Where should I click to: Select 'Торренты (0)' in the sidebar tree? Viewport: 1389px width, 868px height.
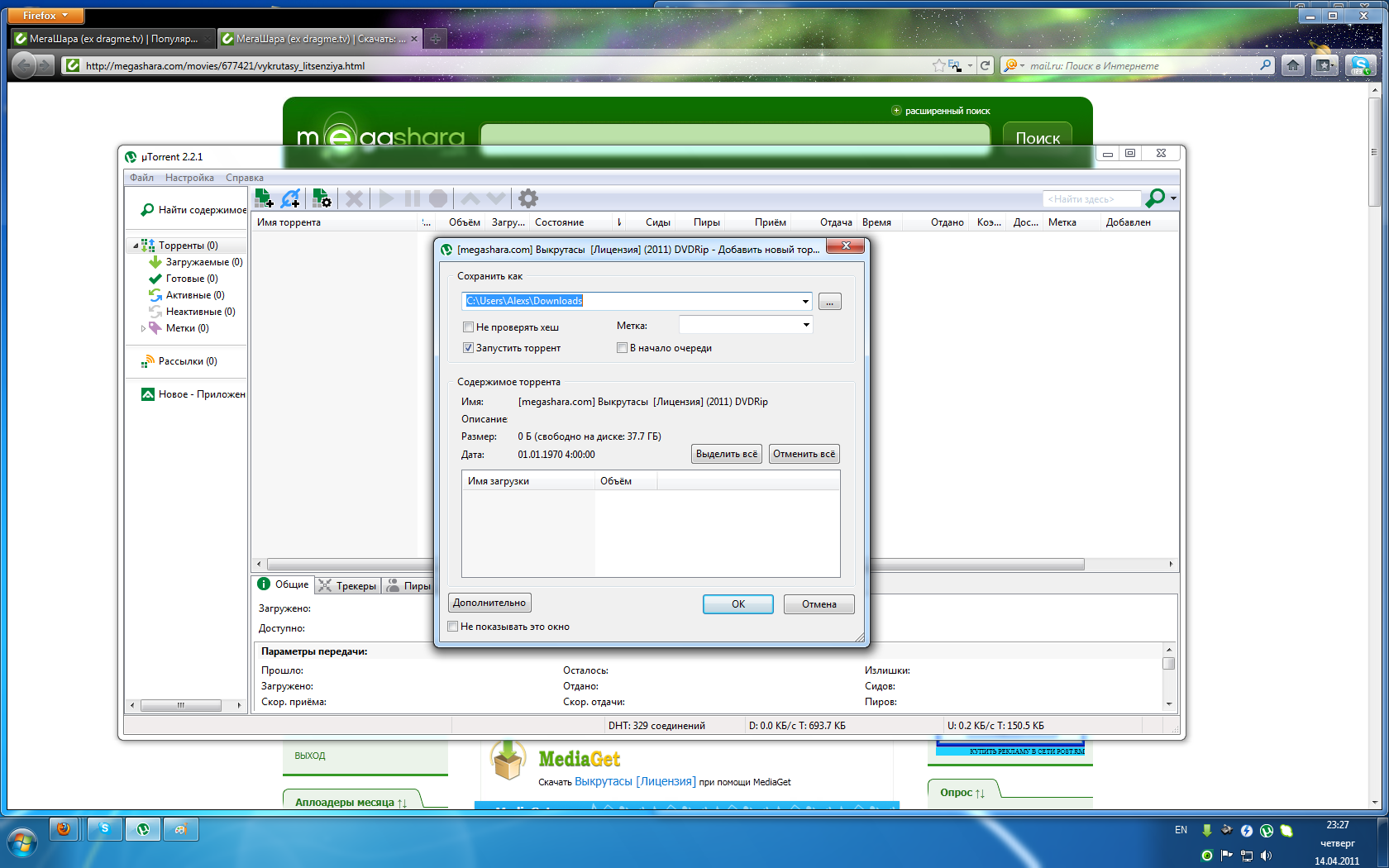coord(189,246)
